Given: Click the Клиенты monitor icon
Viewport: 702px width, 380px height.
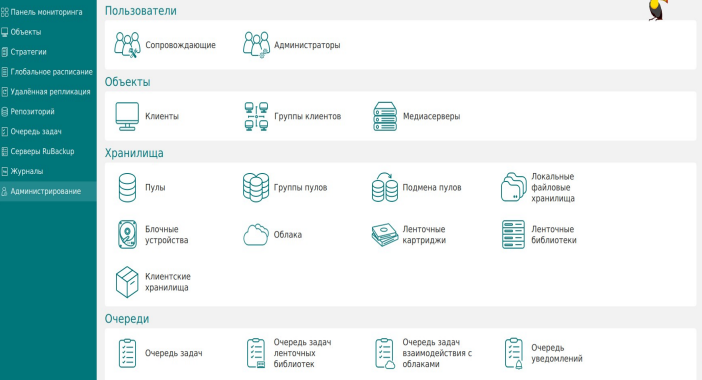Looking at the screenshot, I should pyautogui.click(x=127, y=116).
